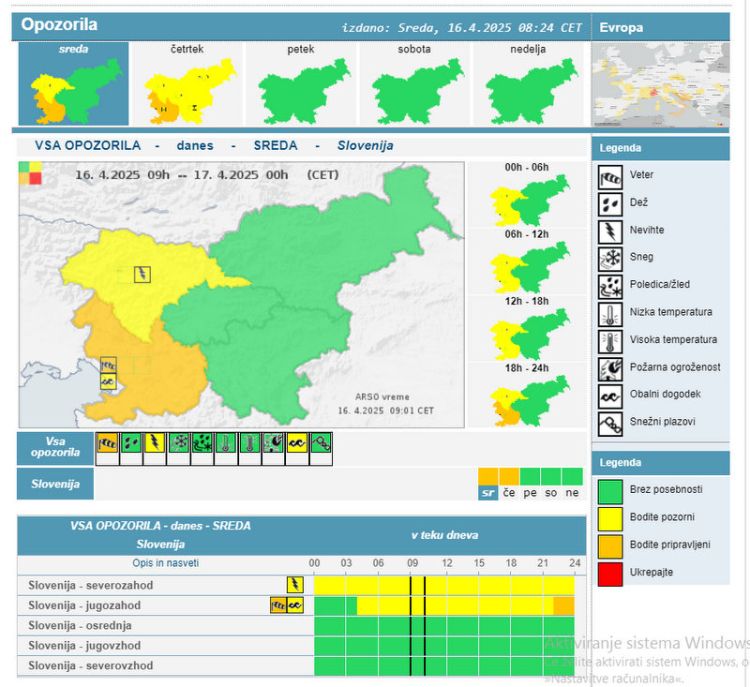
Task: Click the avalanche icon in Vsa opozorila row
Action: click(321, 443)
